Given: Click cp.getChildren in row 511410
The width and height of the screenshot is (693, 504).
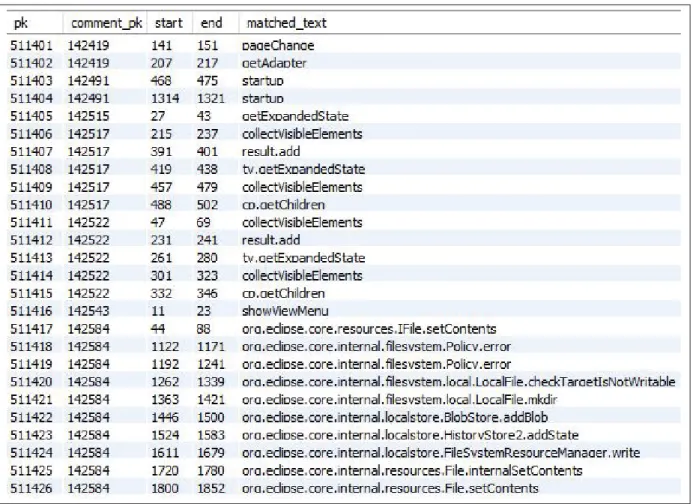Looking at the screenshot, I should click(283, 205).
